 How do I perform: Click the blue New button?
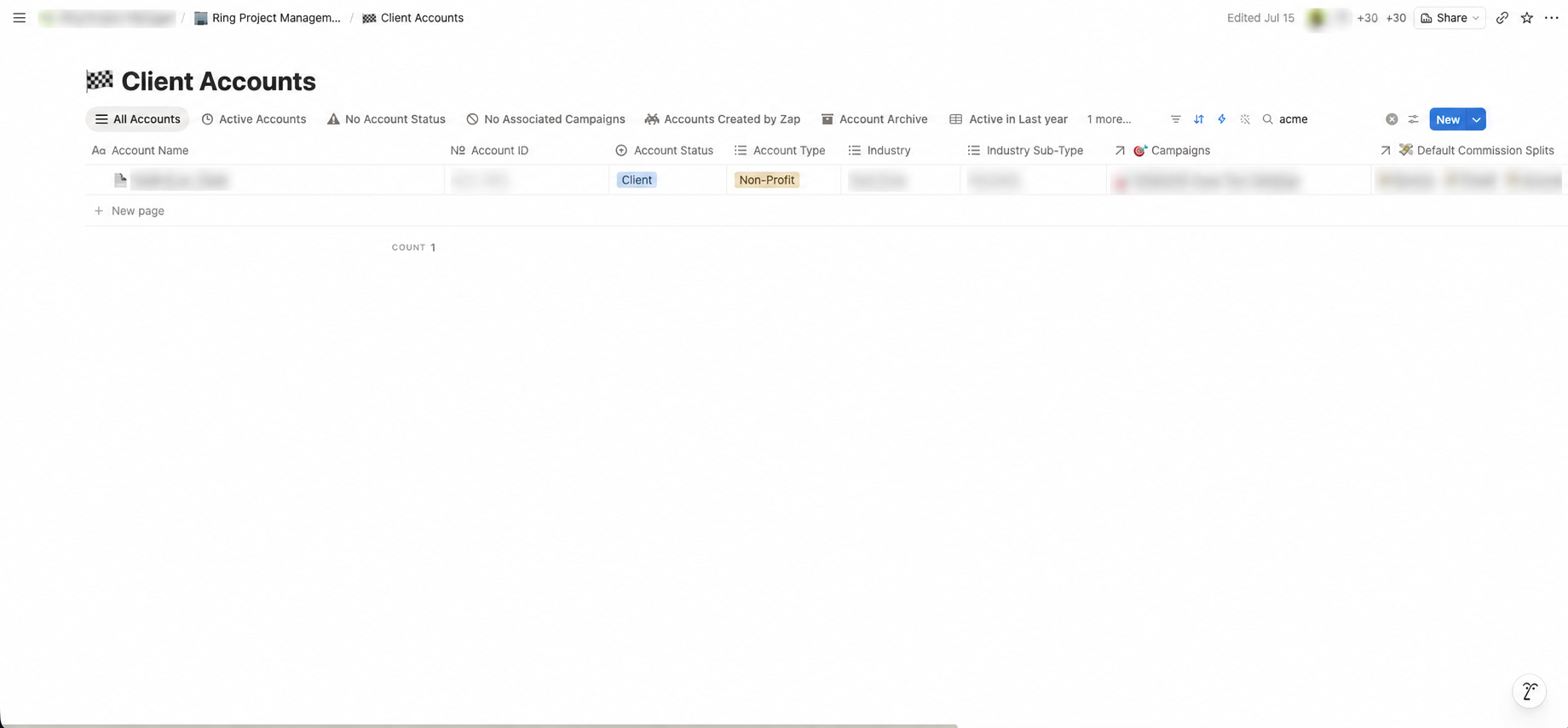coord(1448,119)
